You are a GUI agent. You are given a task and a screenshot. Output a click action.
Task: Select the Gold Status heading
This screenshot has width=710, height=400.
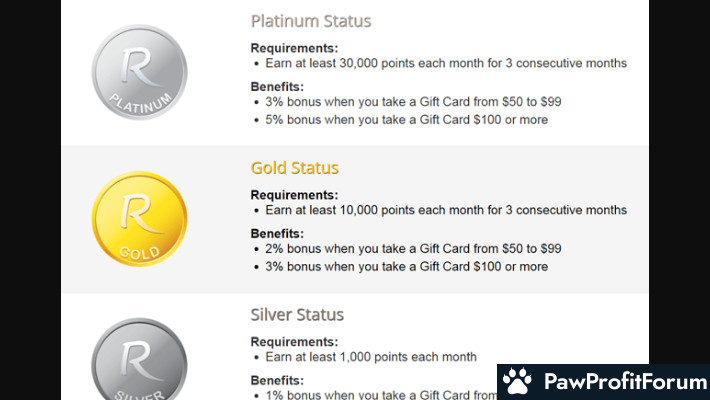295,168
